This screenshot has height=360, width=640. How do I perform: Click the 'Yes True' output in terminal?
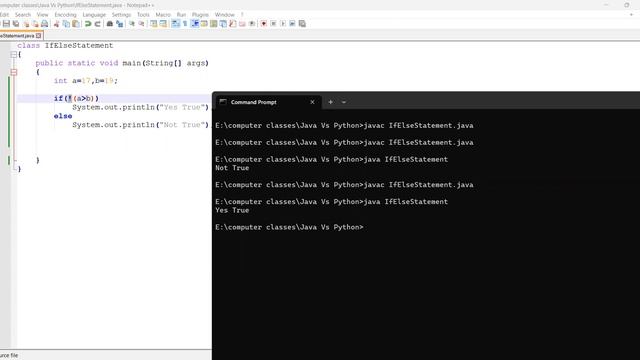(x=232, y=210)
